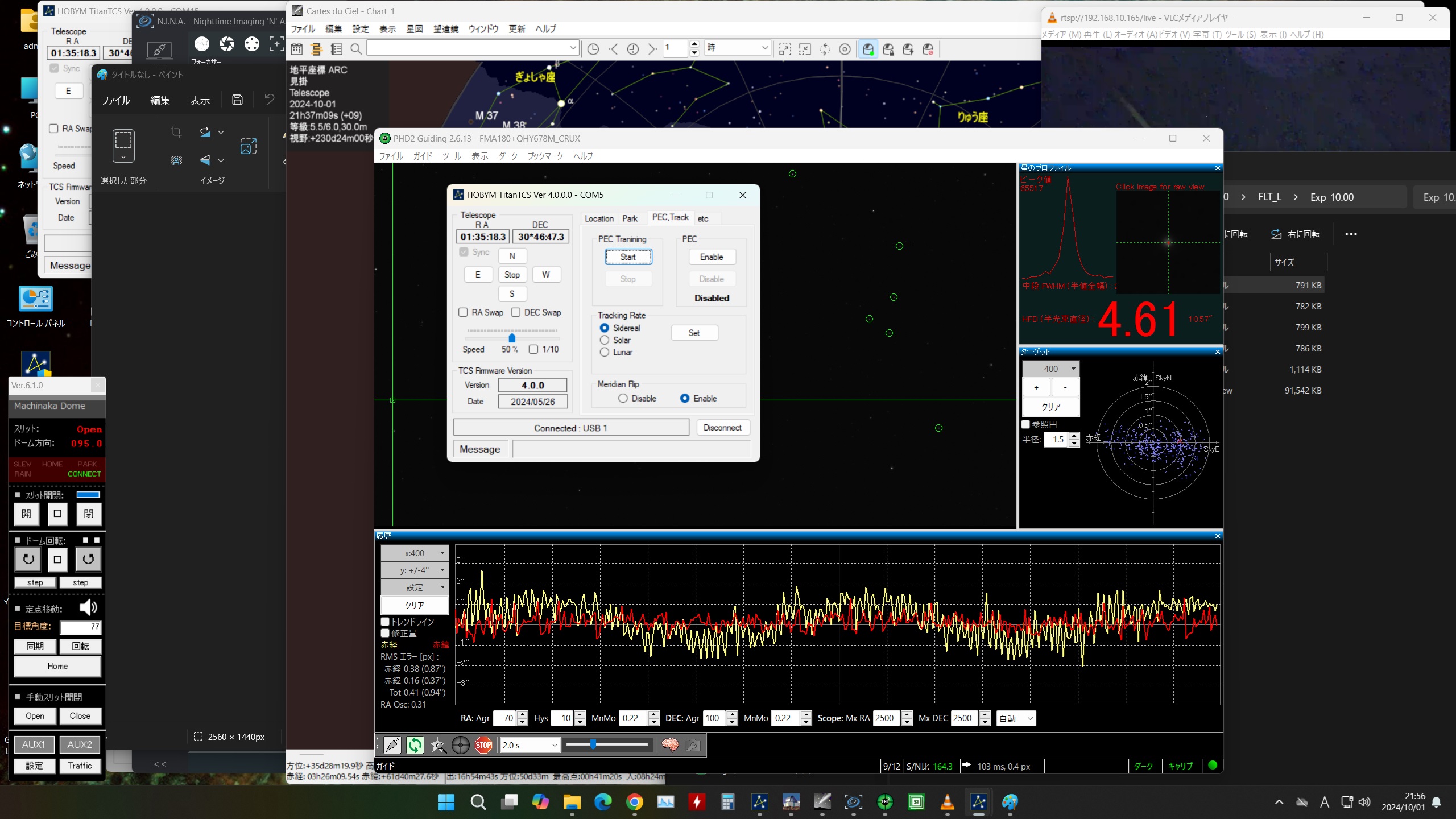1456x819 pixels.
Task: Click PHD2 auto-select star icon
Action: tap(438, 745)
